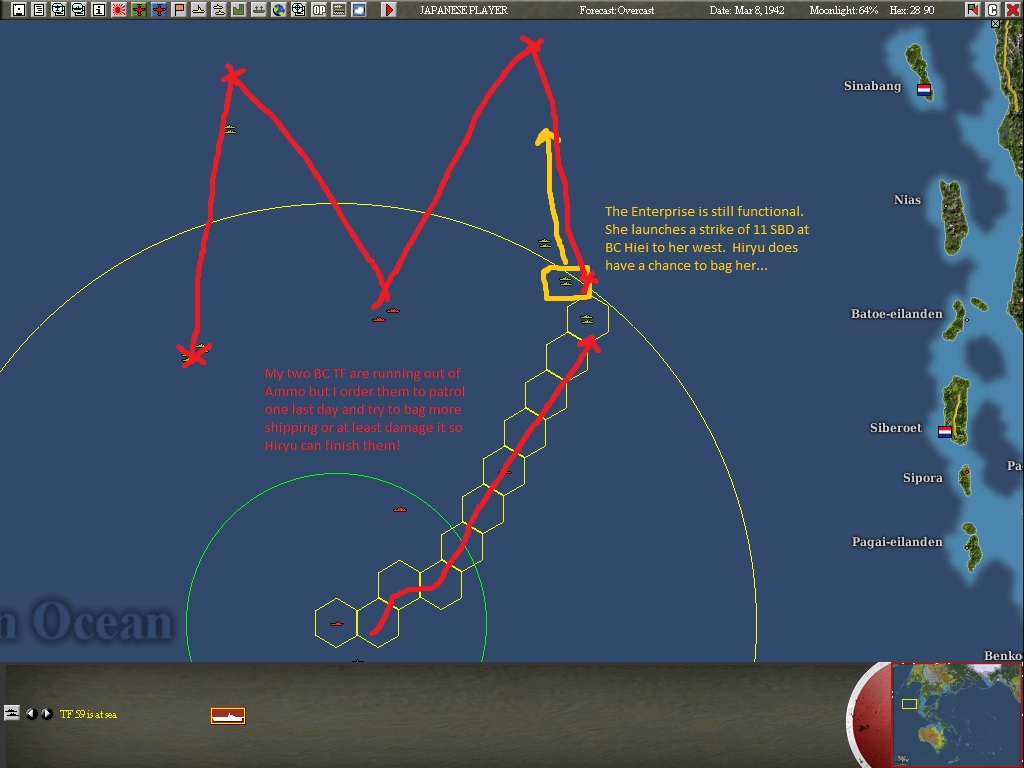
Task: Click the crosshair target toolbar icon
Action: pos(298,10)
